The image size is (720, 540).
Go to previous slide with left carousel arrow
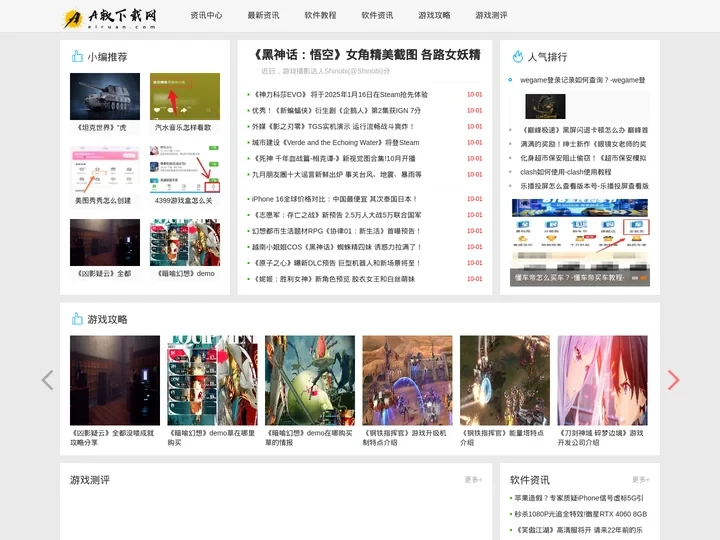[47, 380]
